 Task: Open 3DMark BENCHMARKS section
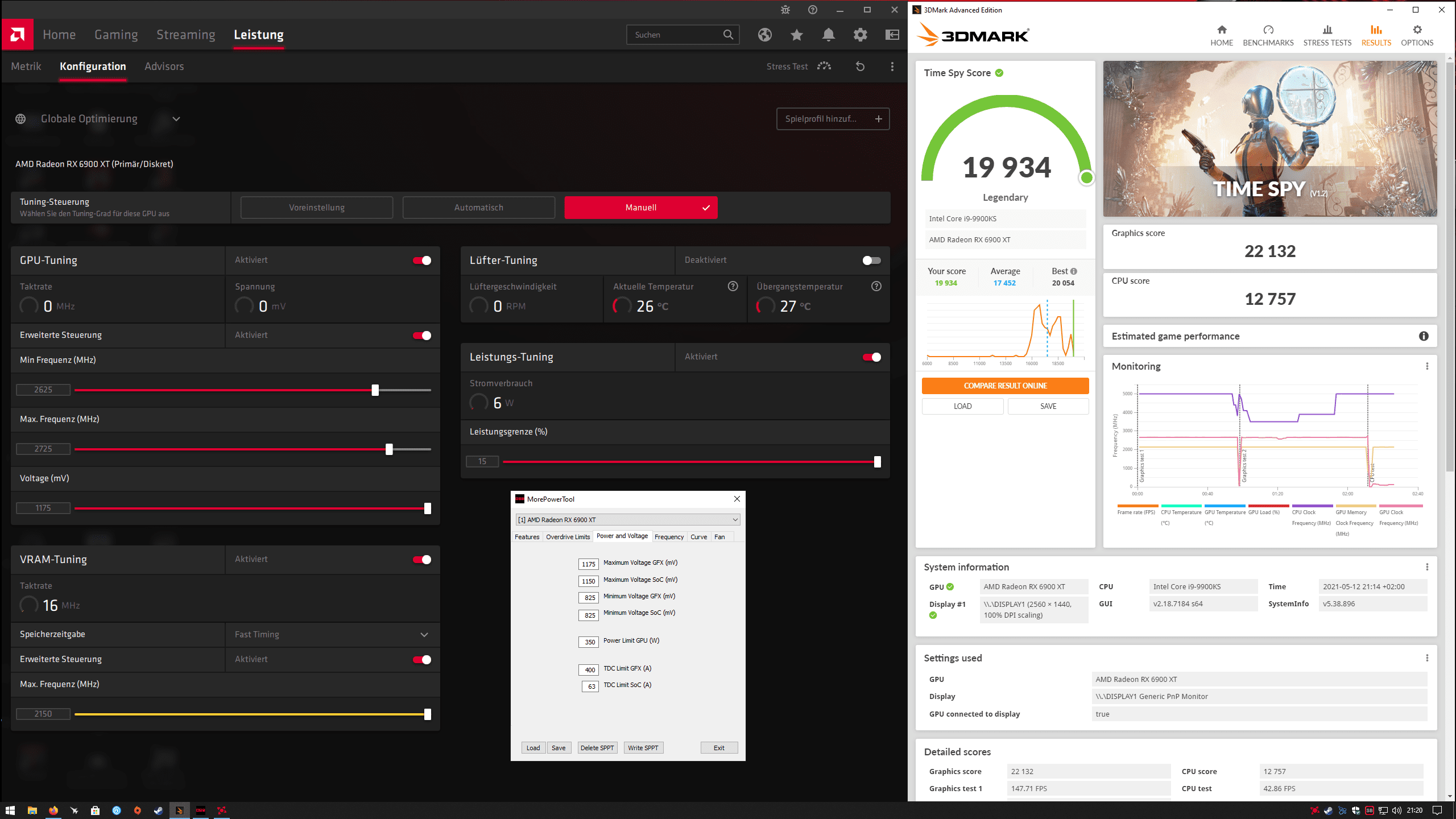point(1268,35)
